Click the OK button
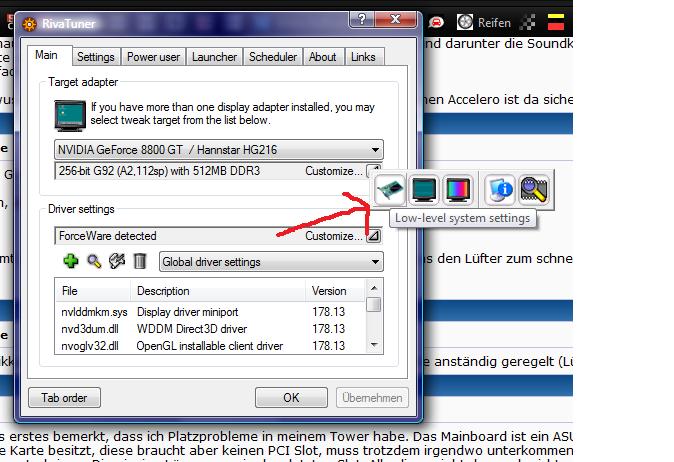Image resolution: width=674 pixels, height=462 pixels. [291, 398]
